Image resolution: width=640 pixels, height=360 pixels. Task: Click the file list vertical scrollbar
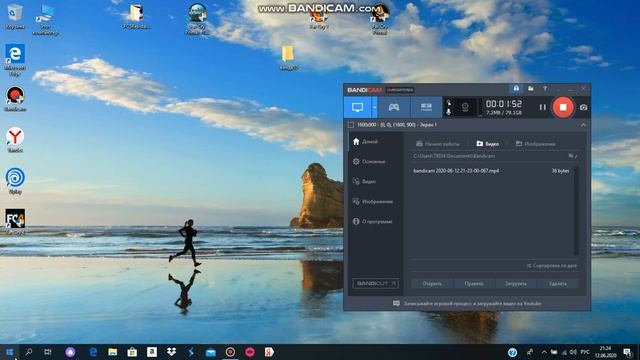[576, 210]
